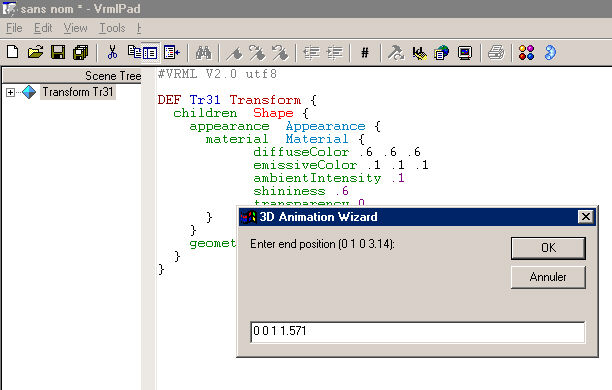
Task: Preview the scene with the monitor icon
Action: (465, 52)
